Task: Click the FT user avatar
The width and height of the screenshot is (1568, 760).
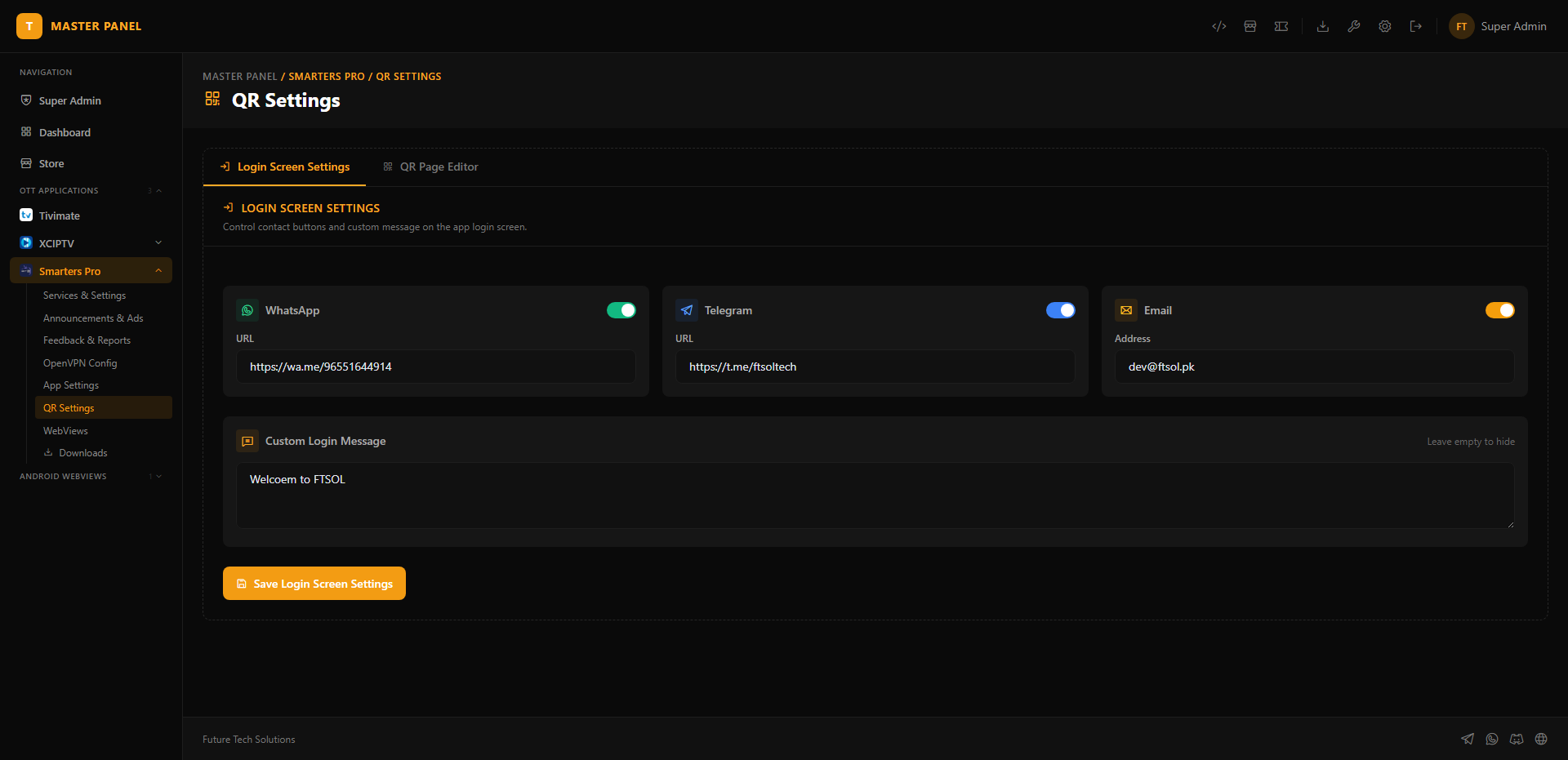Action: click(1462, 26)
